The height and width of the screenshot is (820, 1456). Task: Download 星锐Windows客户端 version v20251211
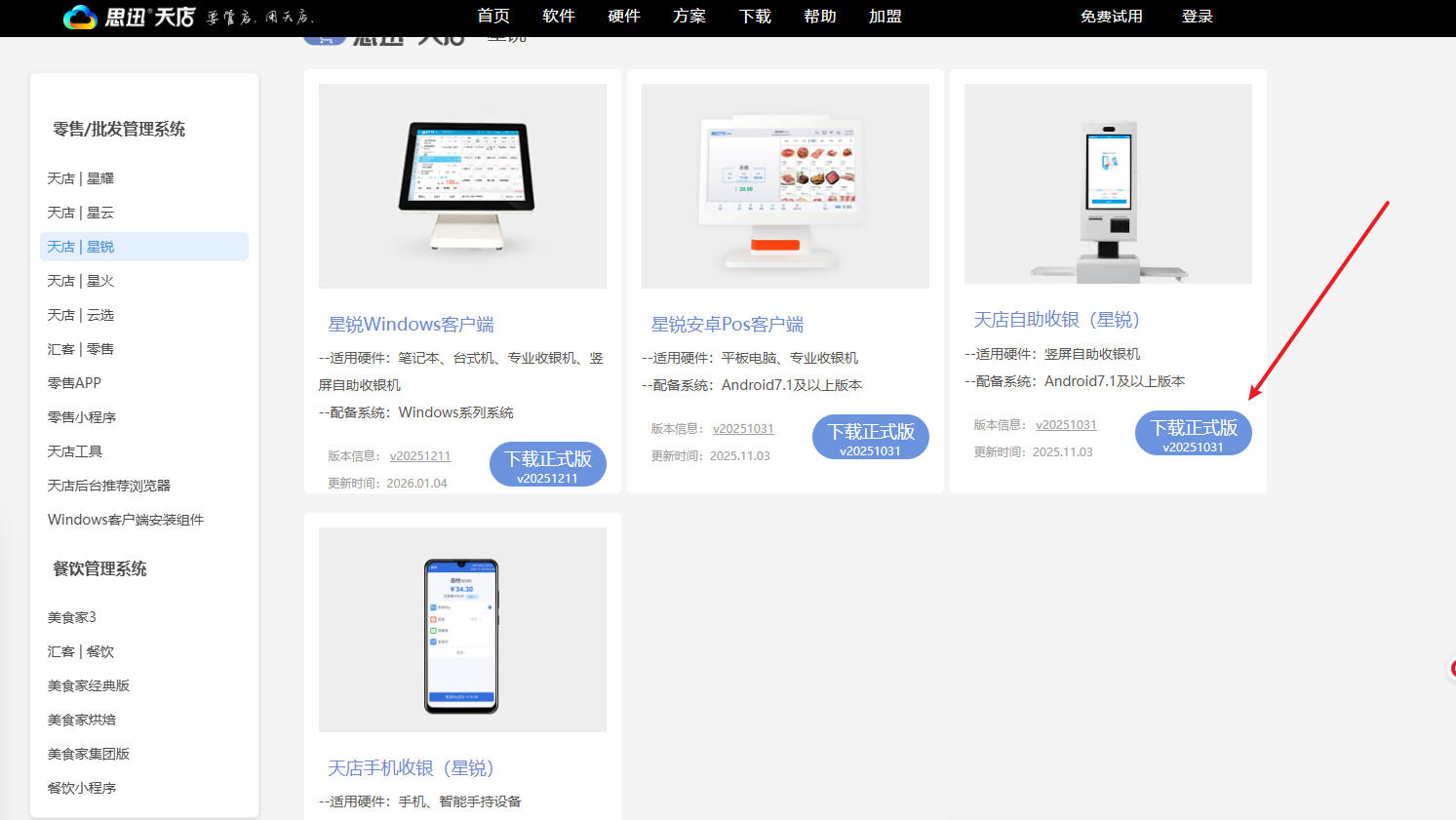(547, 465)
